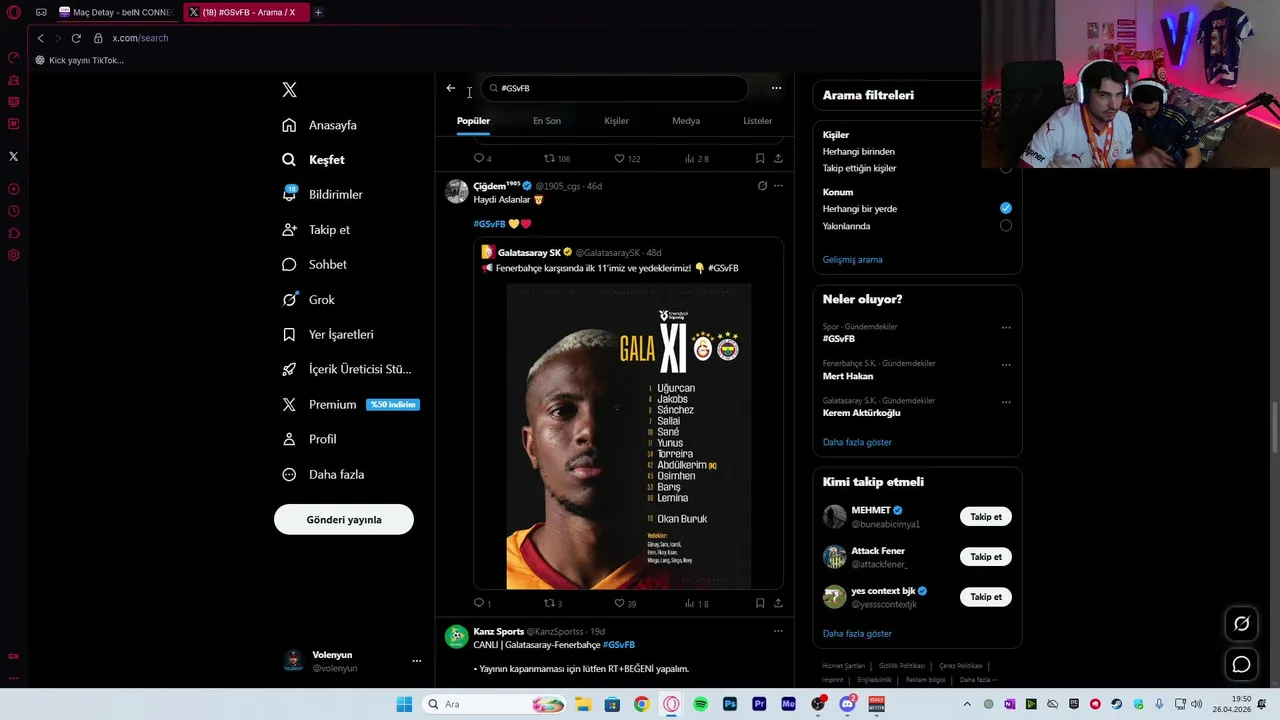Reload the x.com page
This screenshot has height=720, width=1280.
(76, 38)
